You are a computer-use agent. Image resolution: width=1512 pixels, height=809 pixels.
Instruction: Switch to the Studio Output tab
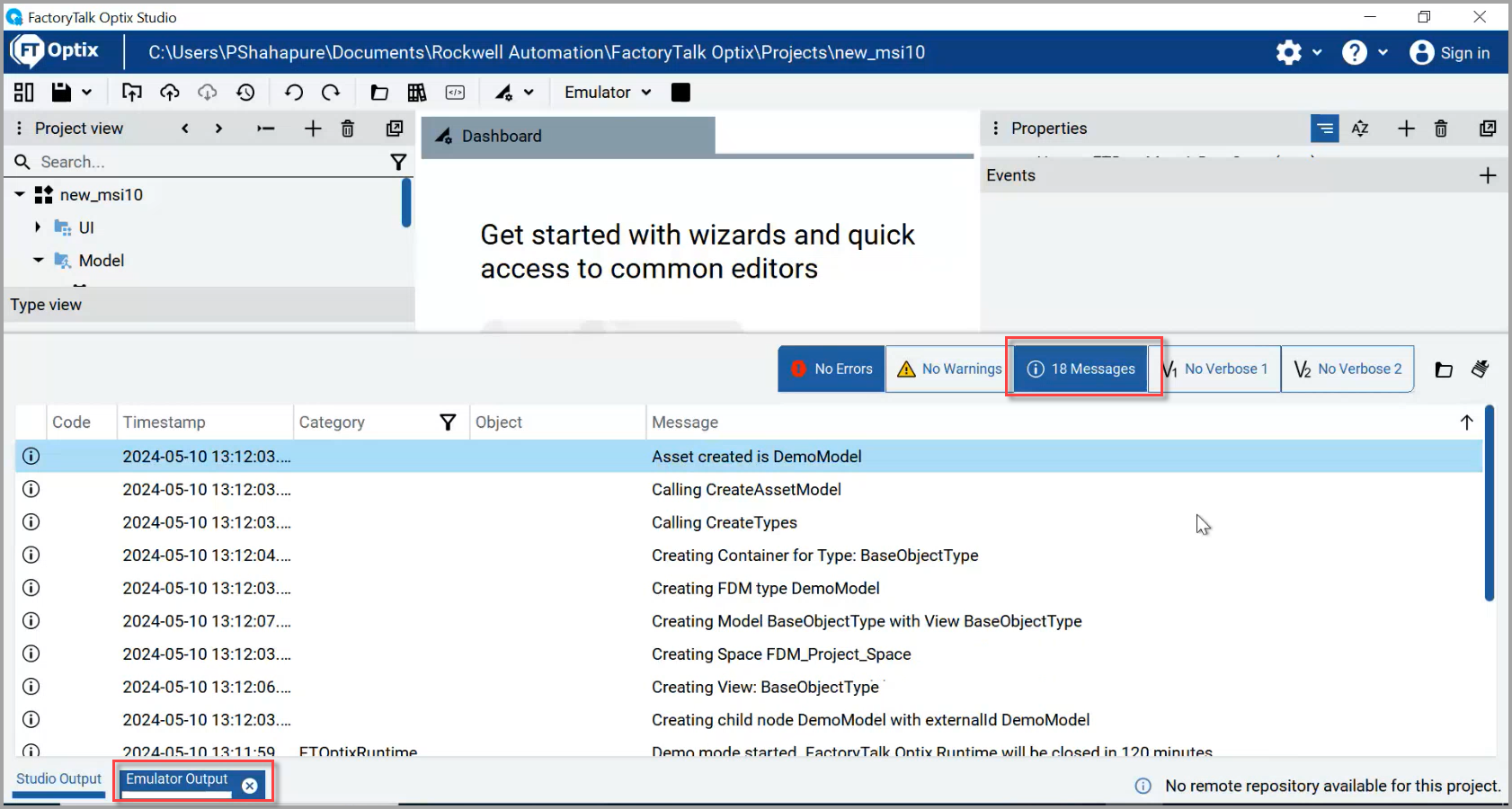point(58,779)
